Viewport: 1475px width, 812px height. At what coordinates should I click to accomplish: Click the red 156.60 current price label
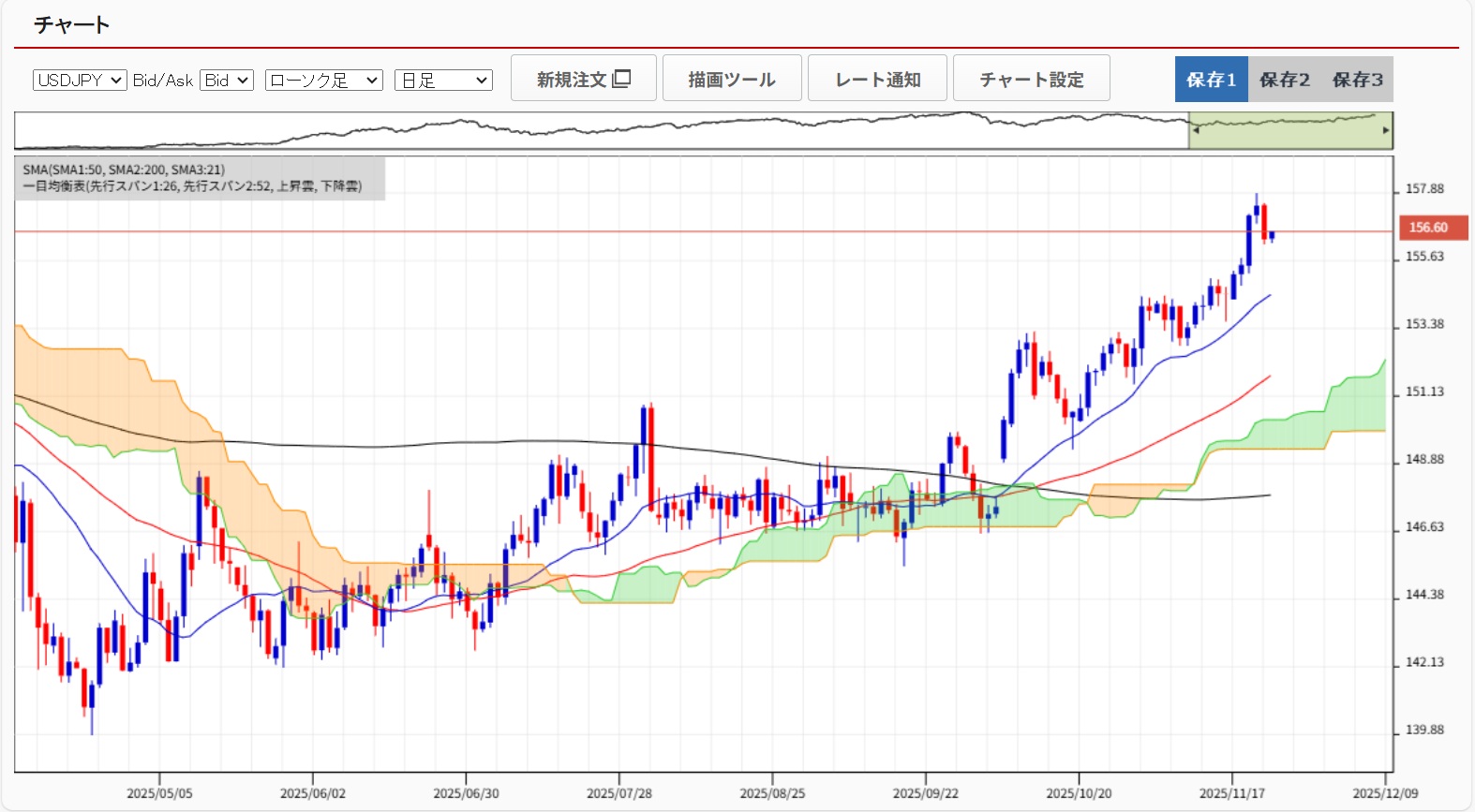(1432, 228)
